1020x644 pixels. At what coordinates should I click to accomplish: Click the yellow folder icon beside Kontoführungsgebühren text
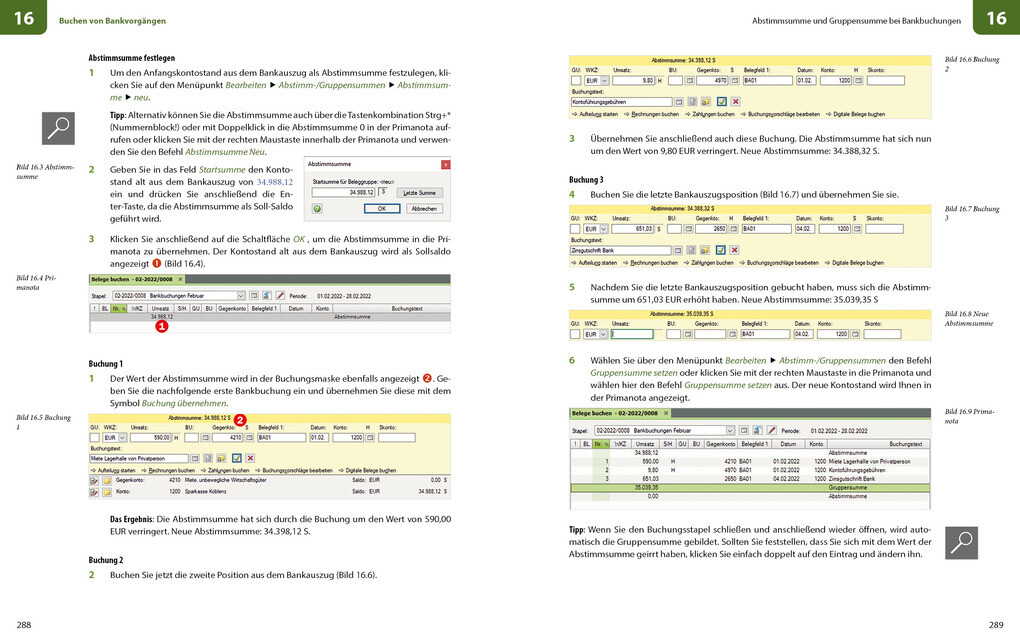706,102
